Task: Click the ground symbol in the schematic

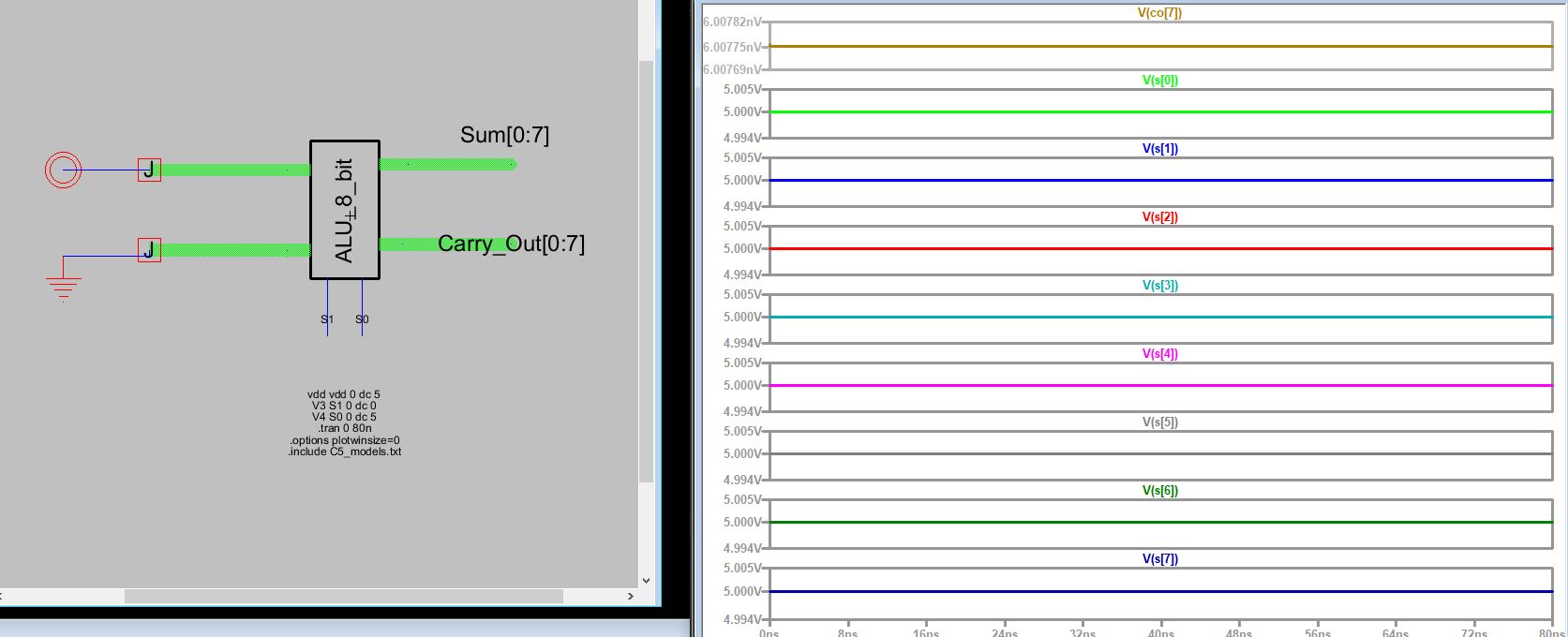Action: tap(63, 287)
